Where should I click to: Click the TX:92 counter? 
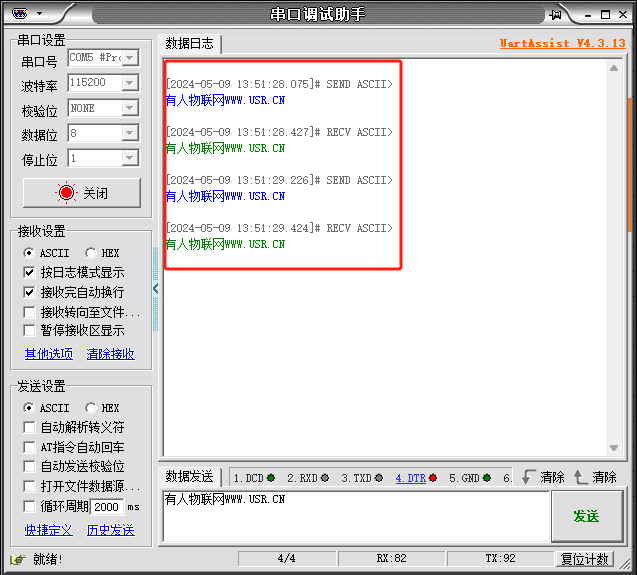(x=500, y=559)
